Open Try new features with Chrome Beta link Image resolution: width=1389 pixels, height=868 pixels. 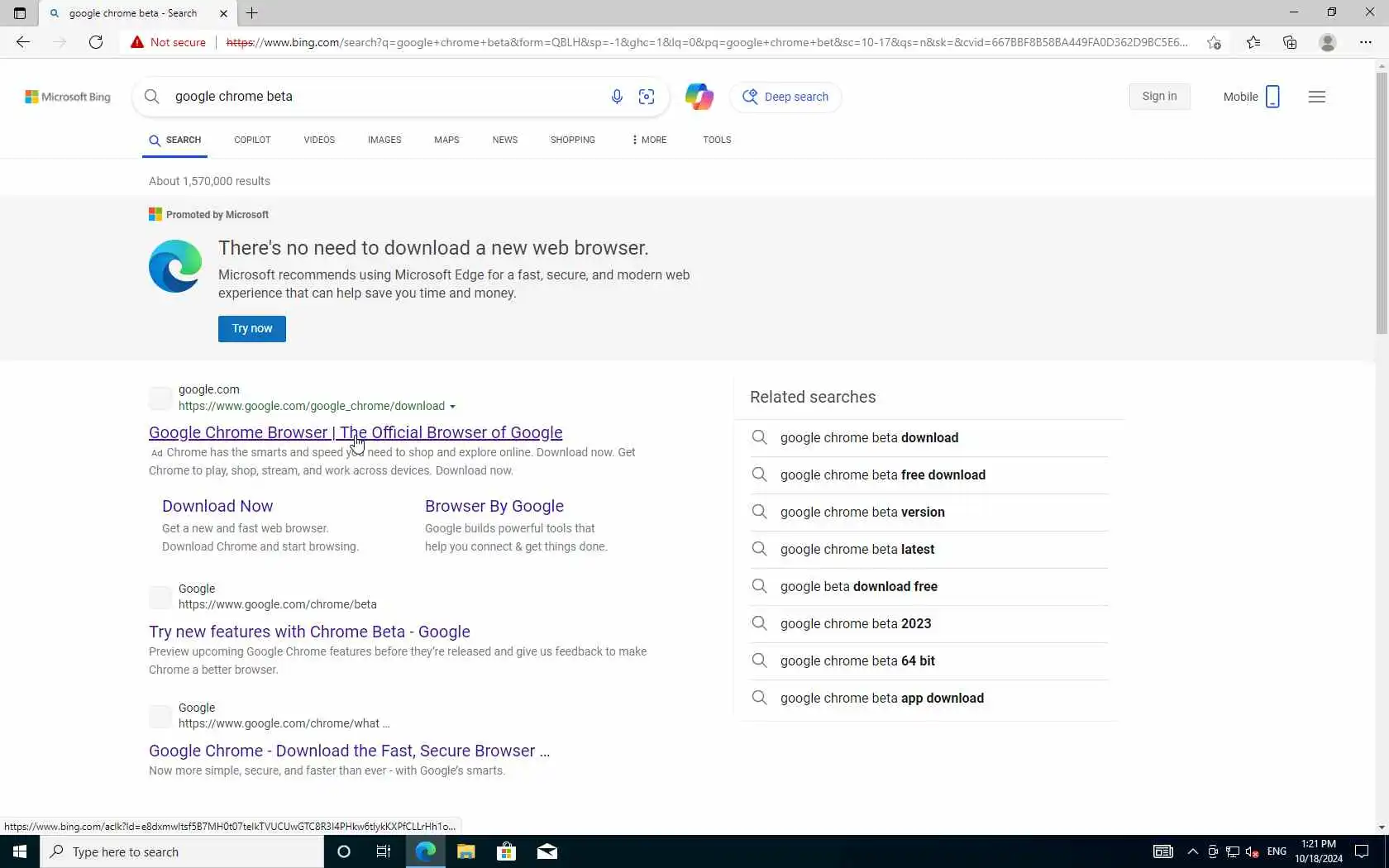point(309,632)
